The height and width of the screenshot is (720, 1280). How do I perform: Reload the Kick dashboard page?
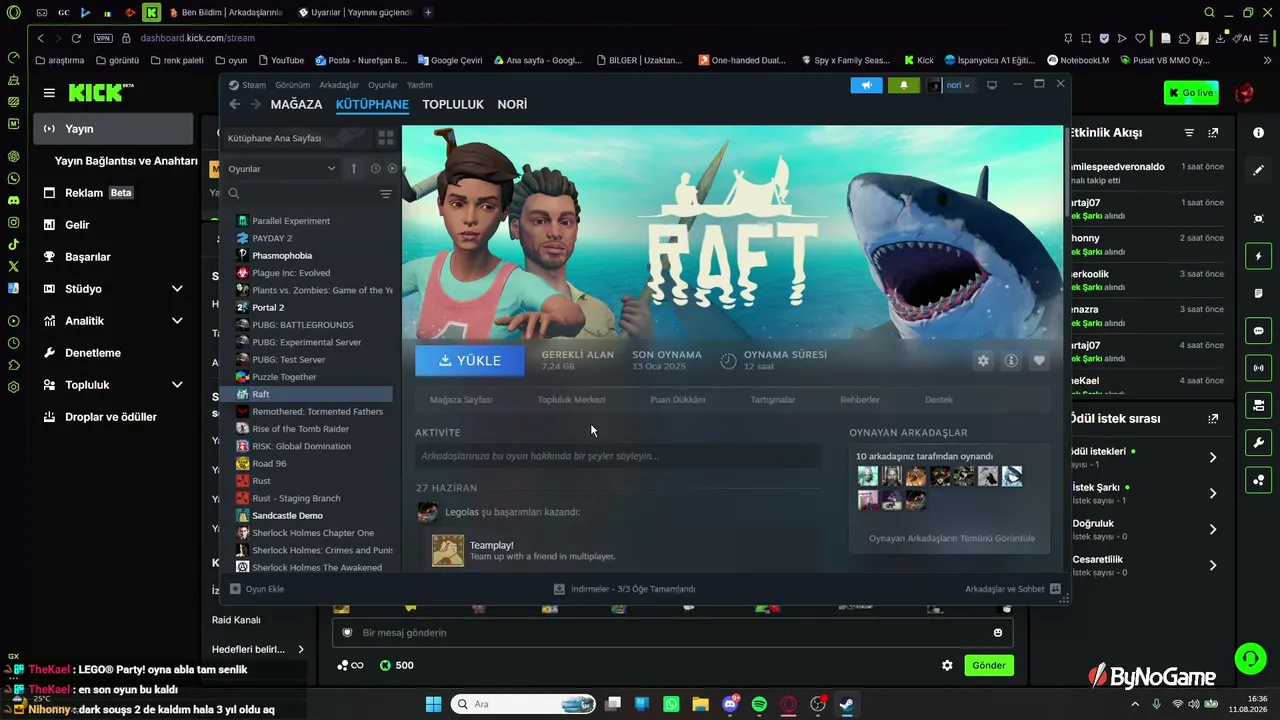coord(76,38)
